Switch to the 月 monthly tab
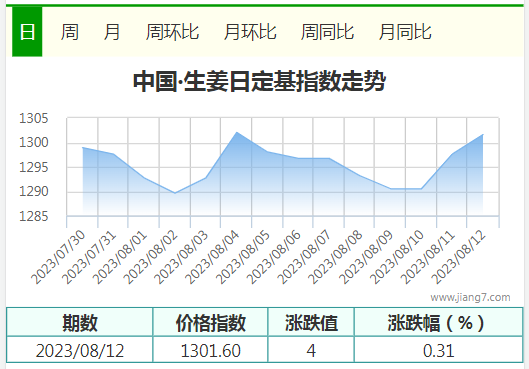Image resolution: width=529 pixels, height=369 pixels. coord(112,32)
